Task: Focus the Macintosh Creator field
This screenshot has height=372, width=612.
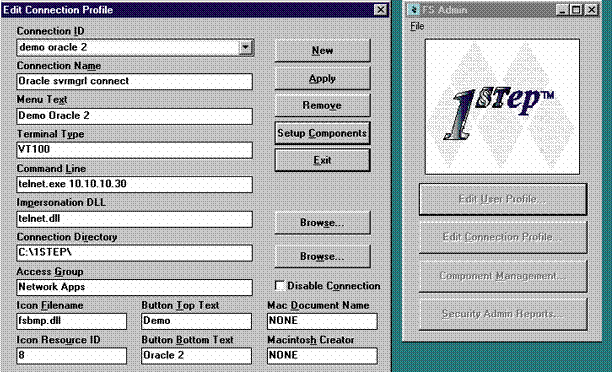Action: tap(322, 356)
